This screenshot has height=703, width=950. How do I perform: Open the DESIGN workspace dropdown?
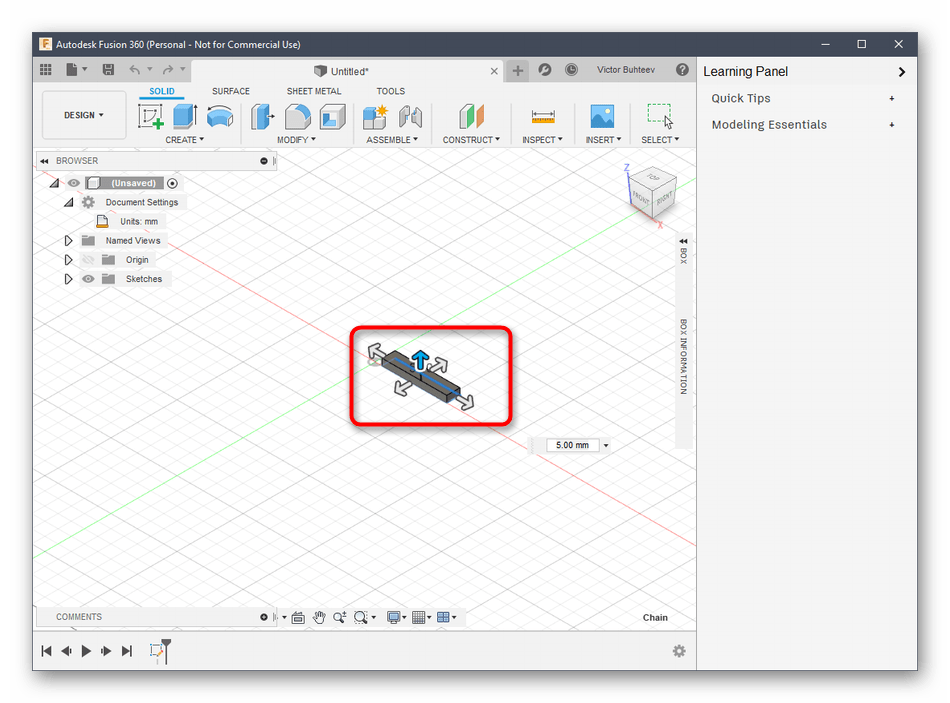pos(84,115)
